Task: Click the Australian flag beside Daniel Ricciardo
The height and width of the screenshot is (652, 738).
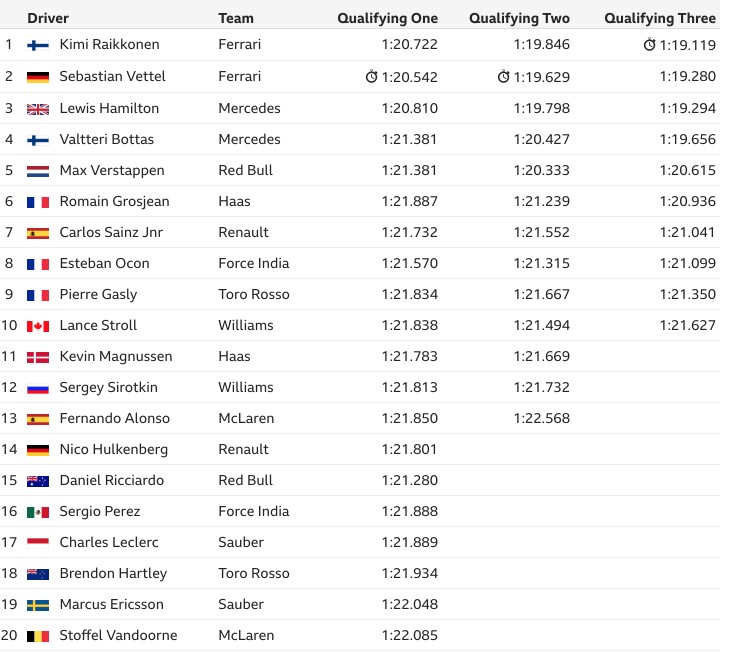Action: (x=38, y=481)
